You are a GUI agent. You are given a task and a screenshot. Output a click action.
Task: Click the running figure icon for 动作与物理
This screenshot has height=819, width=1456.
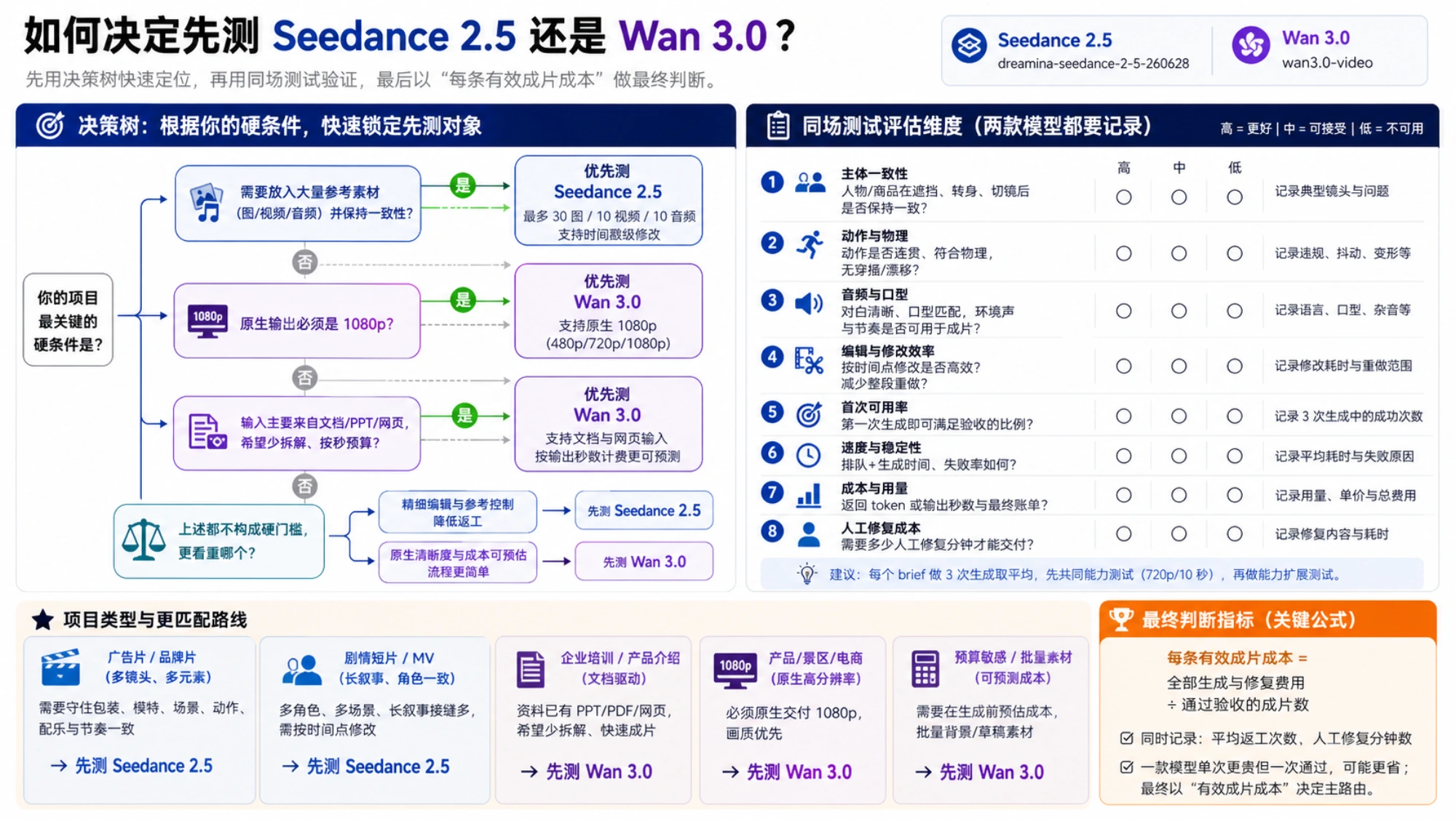point(810,245)
